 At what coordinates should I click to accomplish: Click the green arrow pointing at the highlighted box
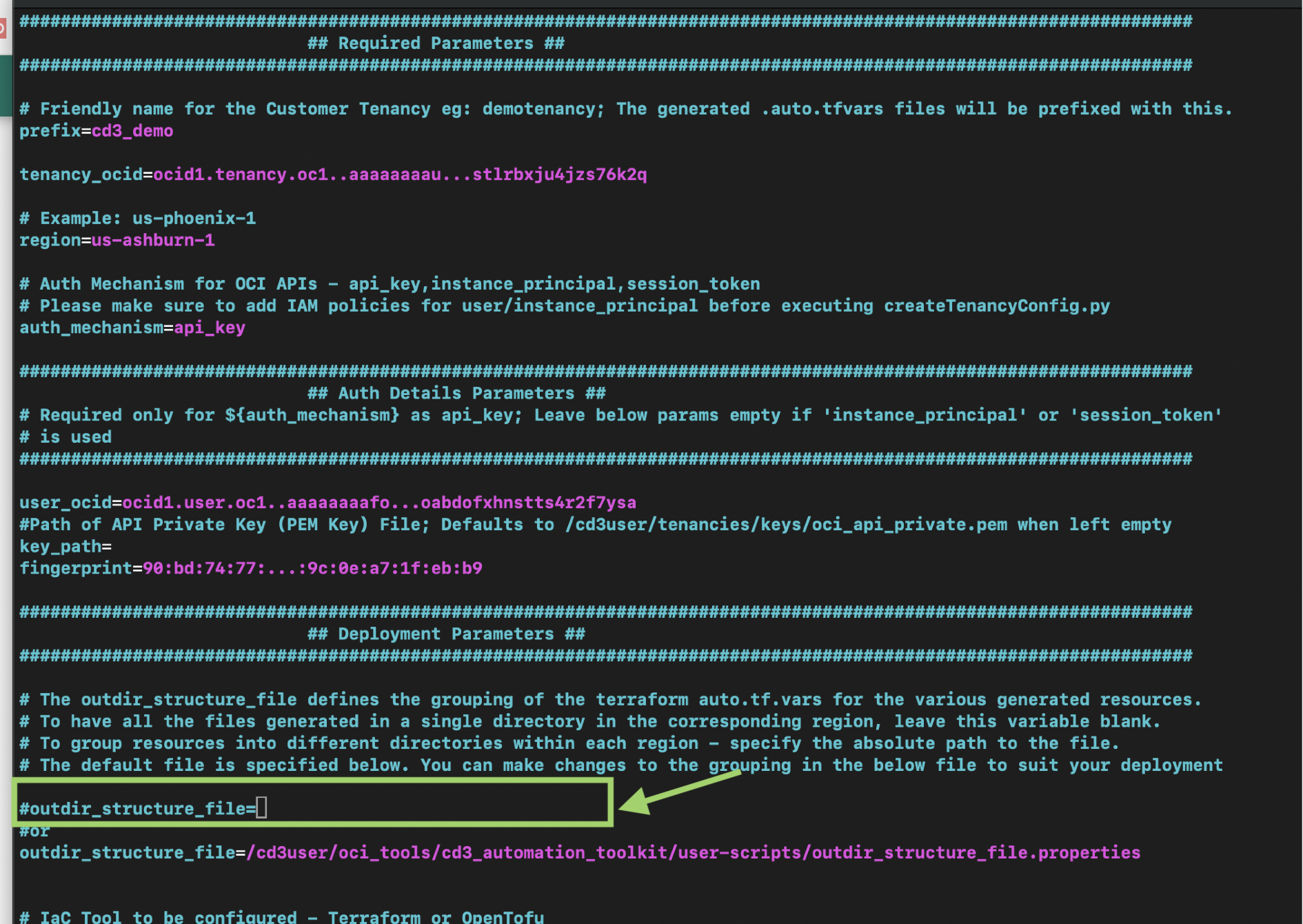(x=678, y=793)
